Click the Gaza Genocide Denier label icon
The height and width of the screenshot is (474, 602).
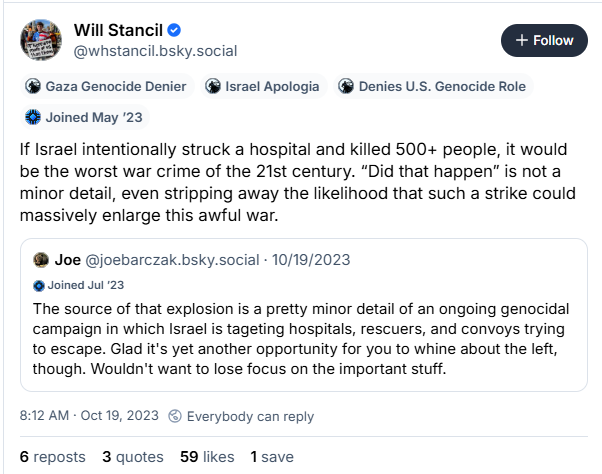pyautogui.click(x=33, y=86)
